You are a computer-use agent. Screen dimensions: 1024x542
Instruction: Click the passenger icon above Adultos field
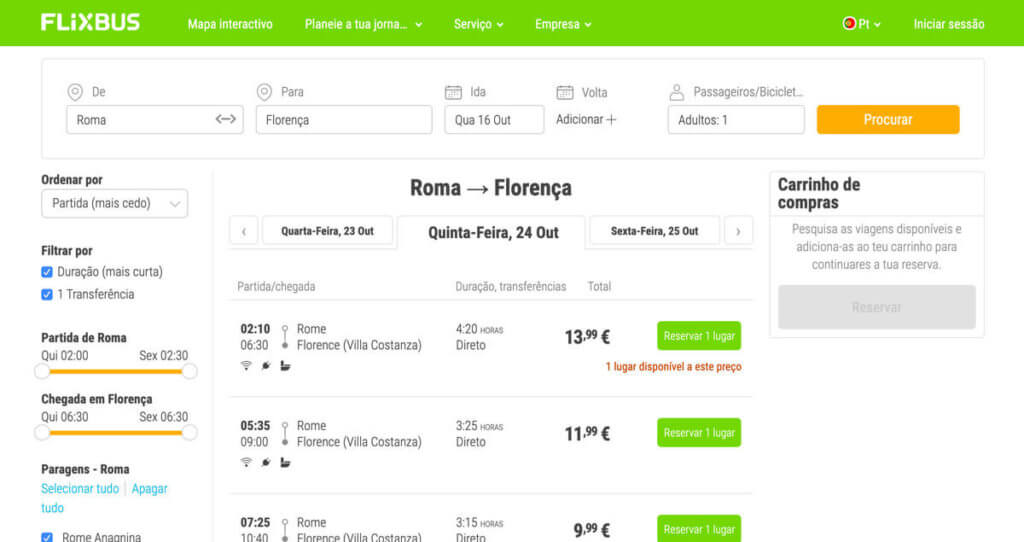click(x=676, y=92)
